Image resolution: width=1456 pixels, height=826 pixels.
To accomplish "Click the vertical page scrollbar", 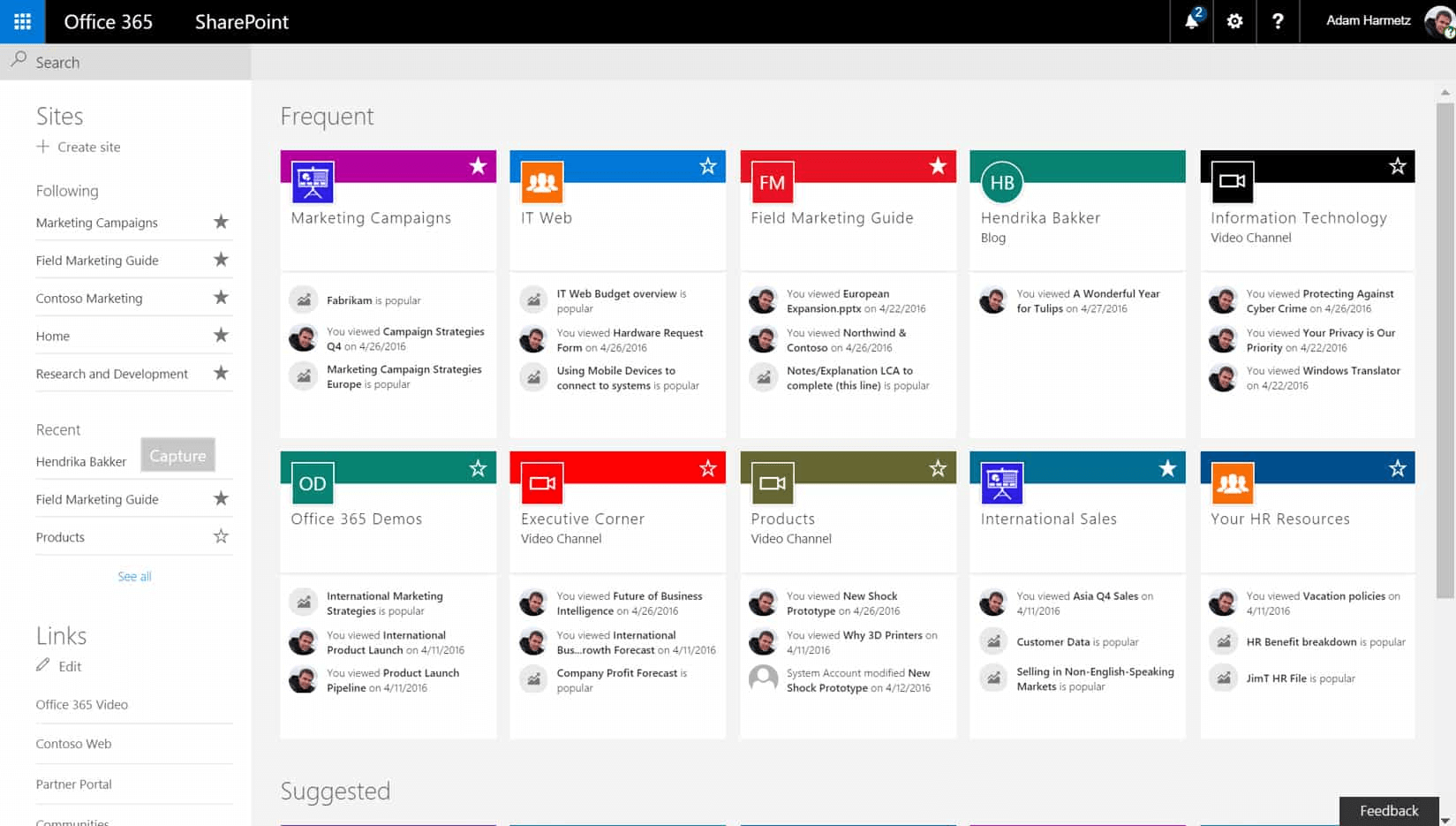I will pyautogui.click(x=1445, y=350).
